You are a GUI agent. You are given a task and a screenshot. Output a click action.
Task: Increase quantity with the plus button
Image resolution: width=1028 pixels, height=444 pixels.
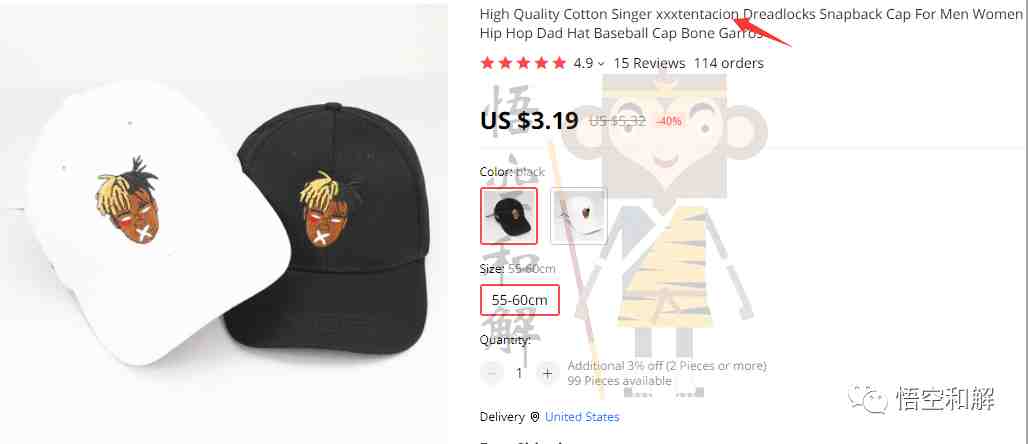pos(547,373)
